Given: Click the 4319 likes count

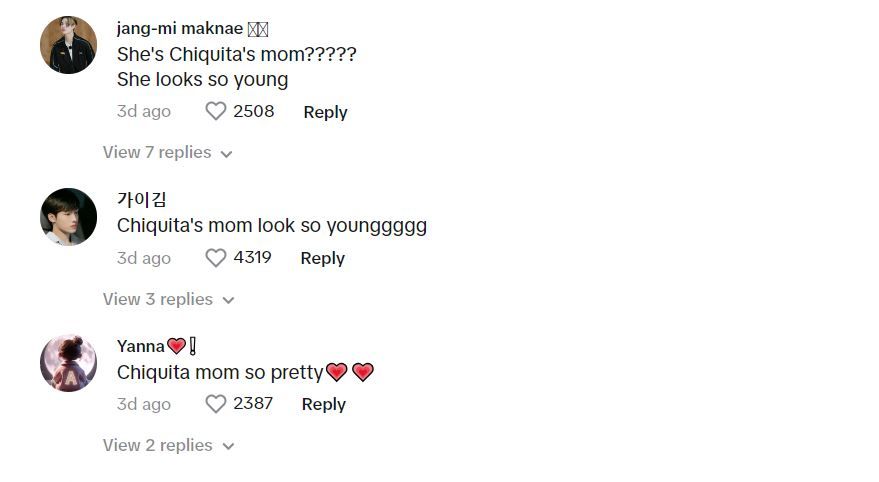Looking at the screenshot, I should click(x=252, y=258).
